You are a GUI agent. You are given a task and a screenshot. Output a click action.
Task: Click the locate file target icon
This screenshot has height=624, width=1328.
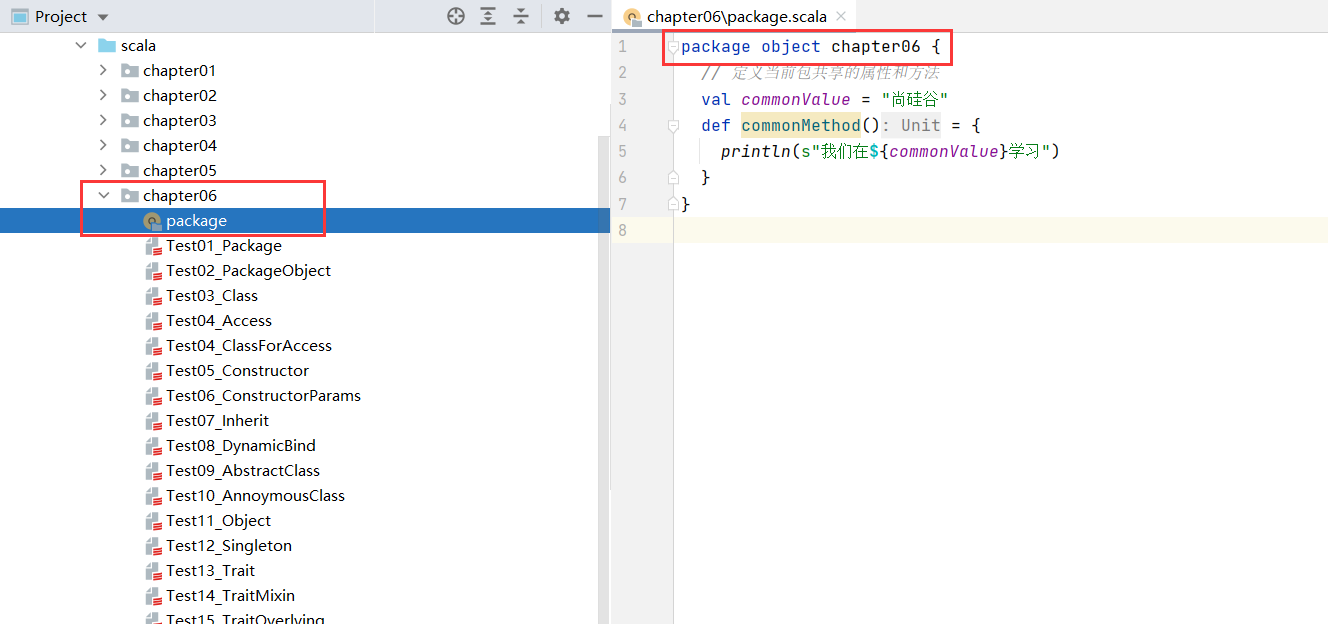456,16
